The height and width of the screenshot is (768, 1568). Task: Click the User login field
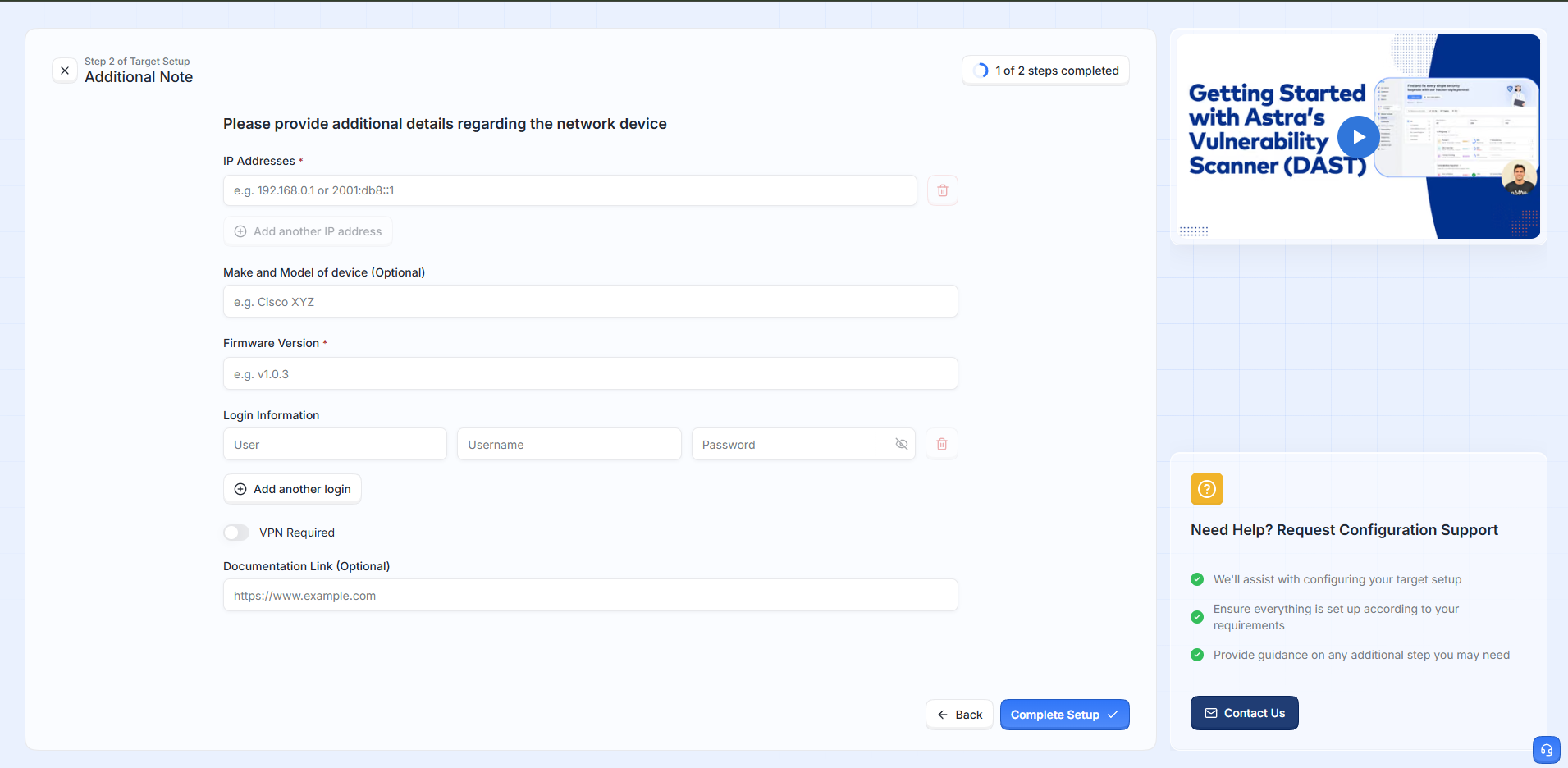click(335, 444)
